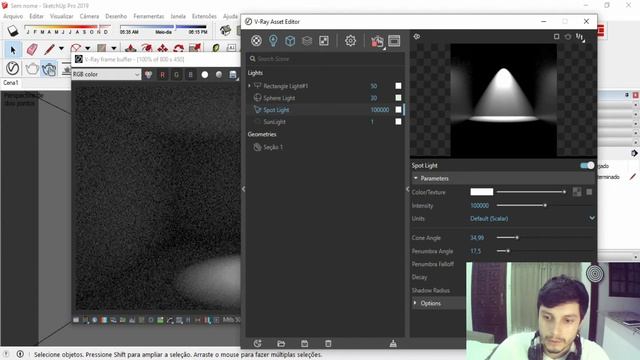The width and height of the screenshot is (640, 360).
Task: Open the Editar menu
Action: pyautogui.click(x=36, y=16)
